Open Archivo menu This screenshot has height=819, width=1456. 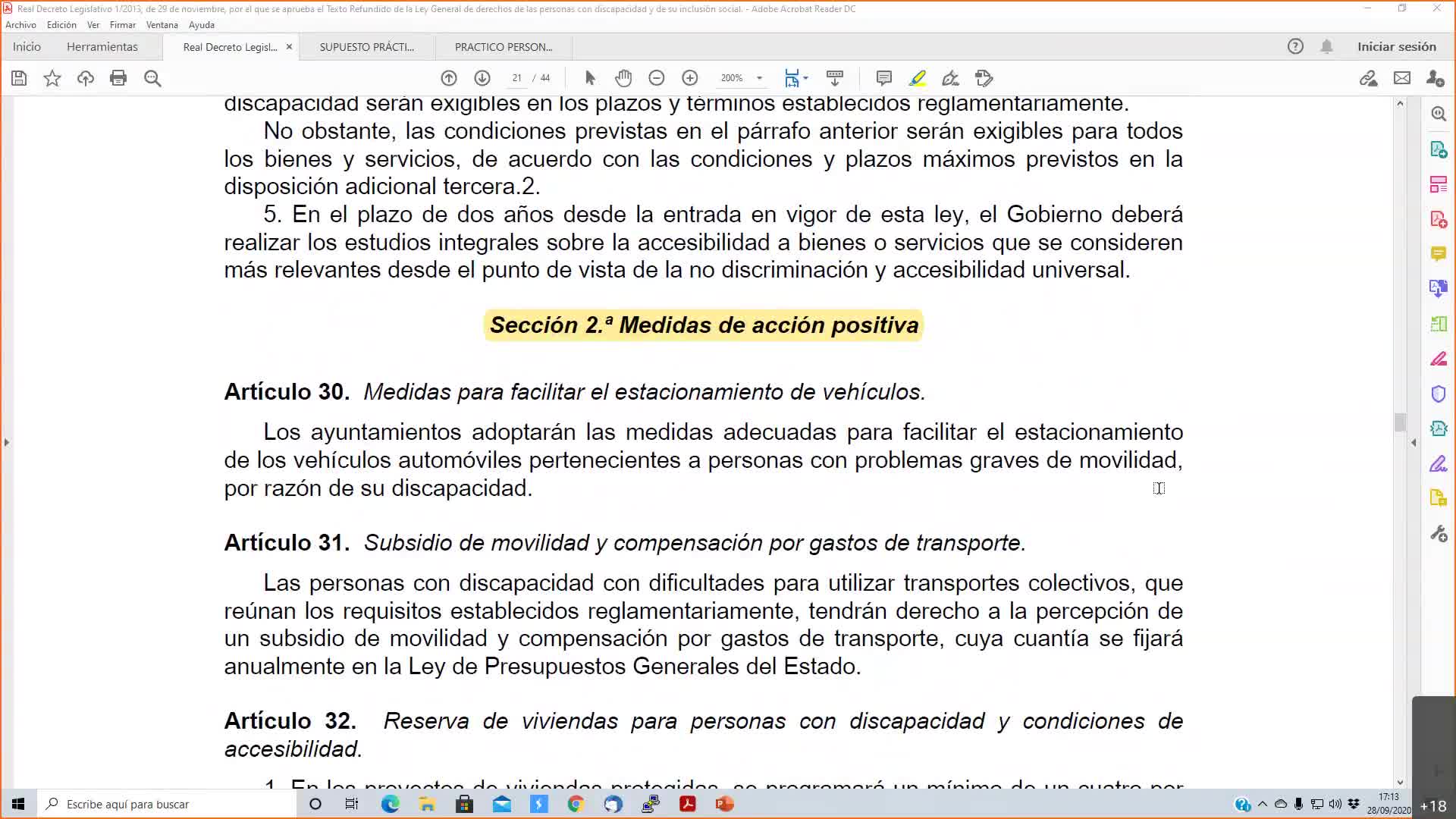tap(20, 25)
